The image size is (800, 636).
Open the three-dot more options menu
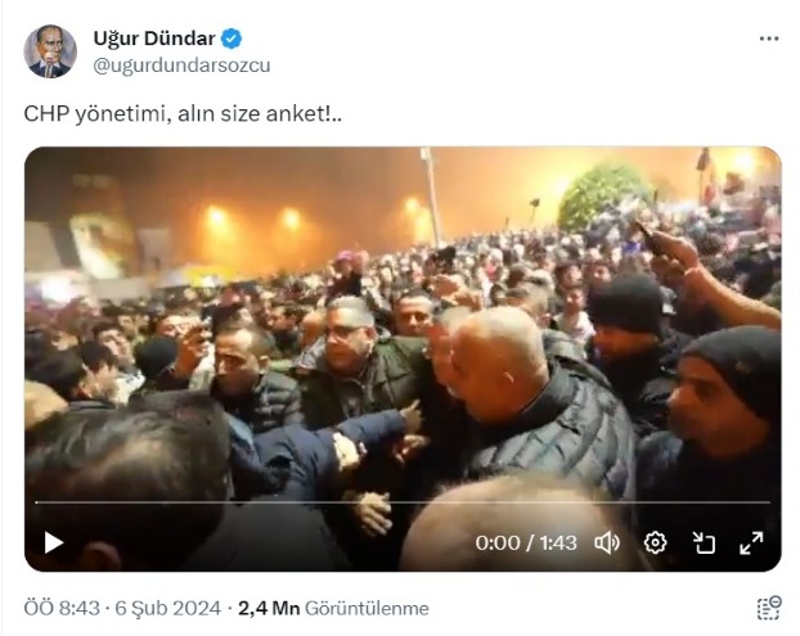[769, 39]
